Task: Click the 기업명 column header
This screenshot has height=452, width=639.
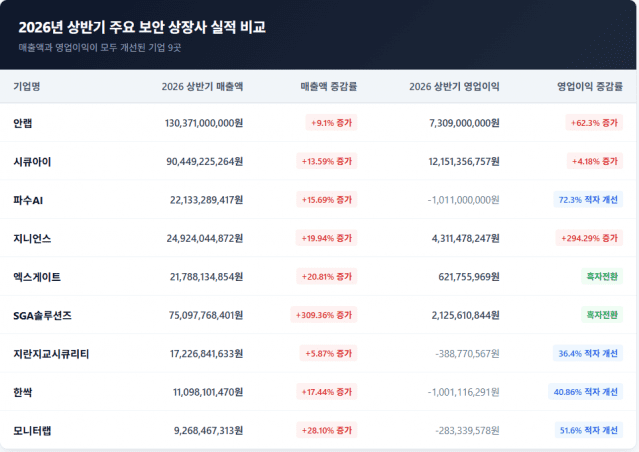Action: tap(26, 86)
